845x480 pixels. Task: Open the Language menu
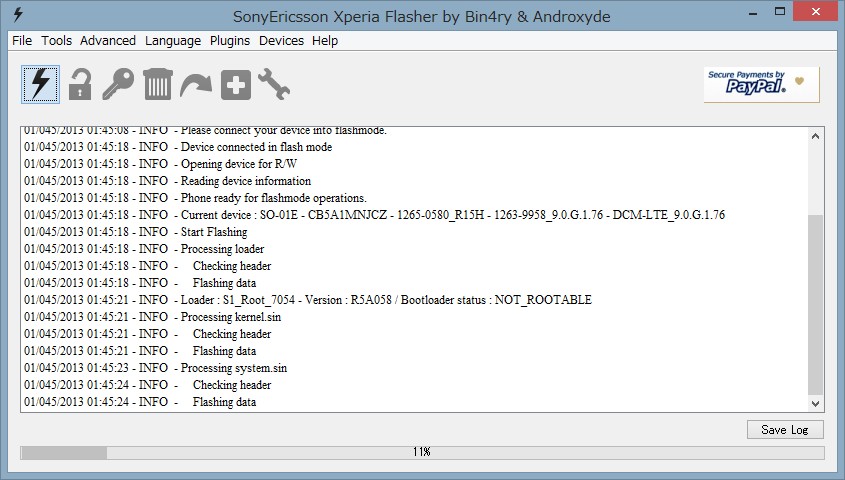(172, 41)
